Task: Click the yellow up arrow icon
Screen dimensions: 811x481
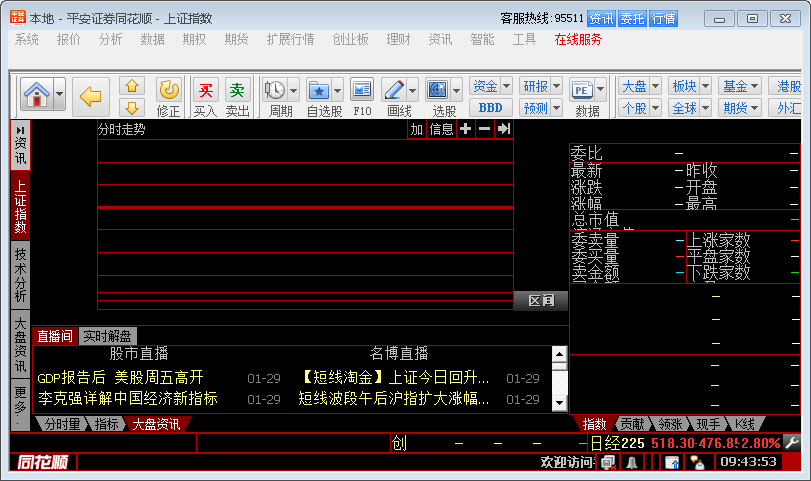Action: tap(132, 85)
